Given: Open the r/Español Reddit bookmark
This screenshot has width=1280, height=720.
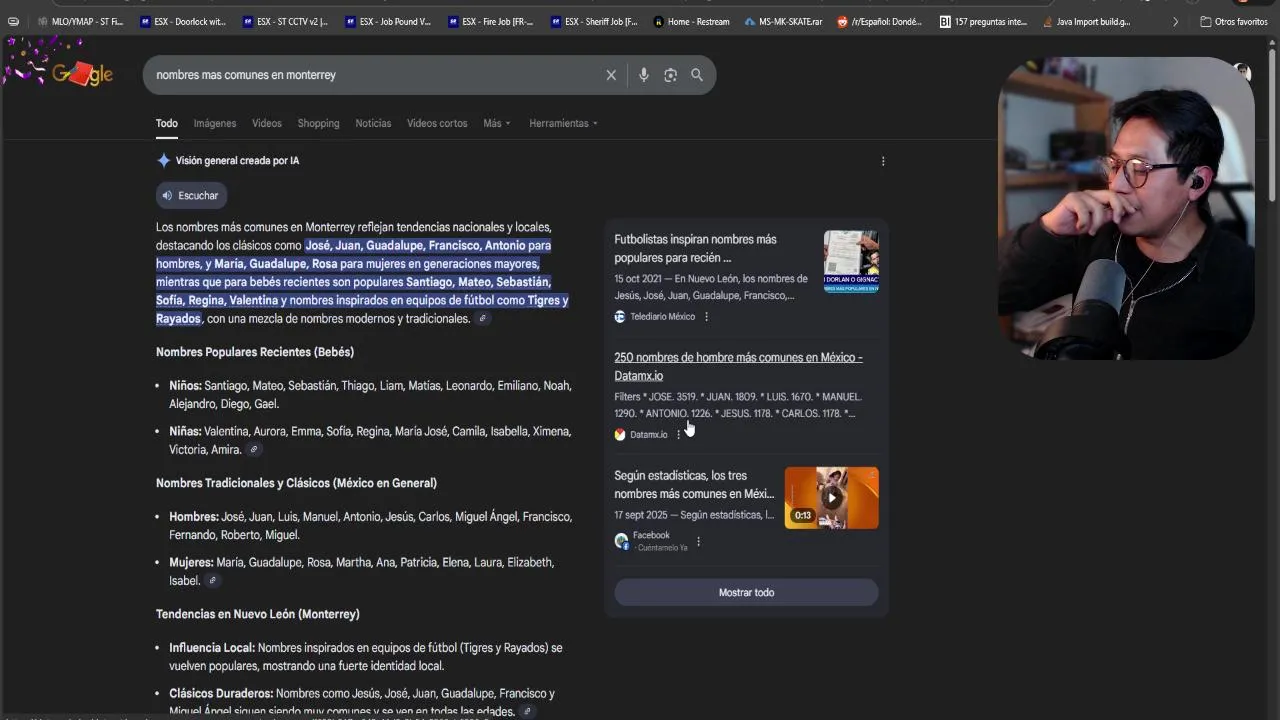Looking at the screenshot, I should (x=882, y=21).
